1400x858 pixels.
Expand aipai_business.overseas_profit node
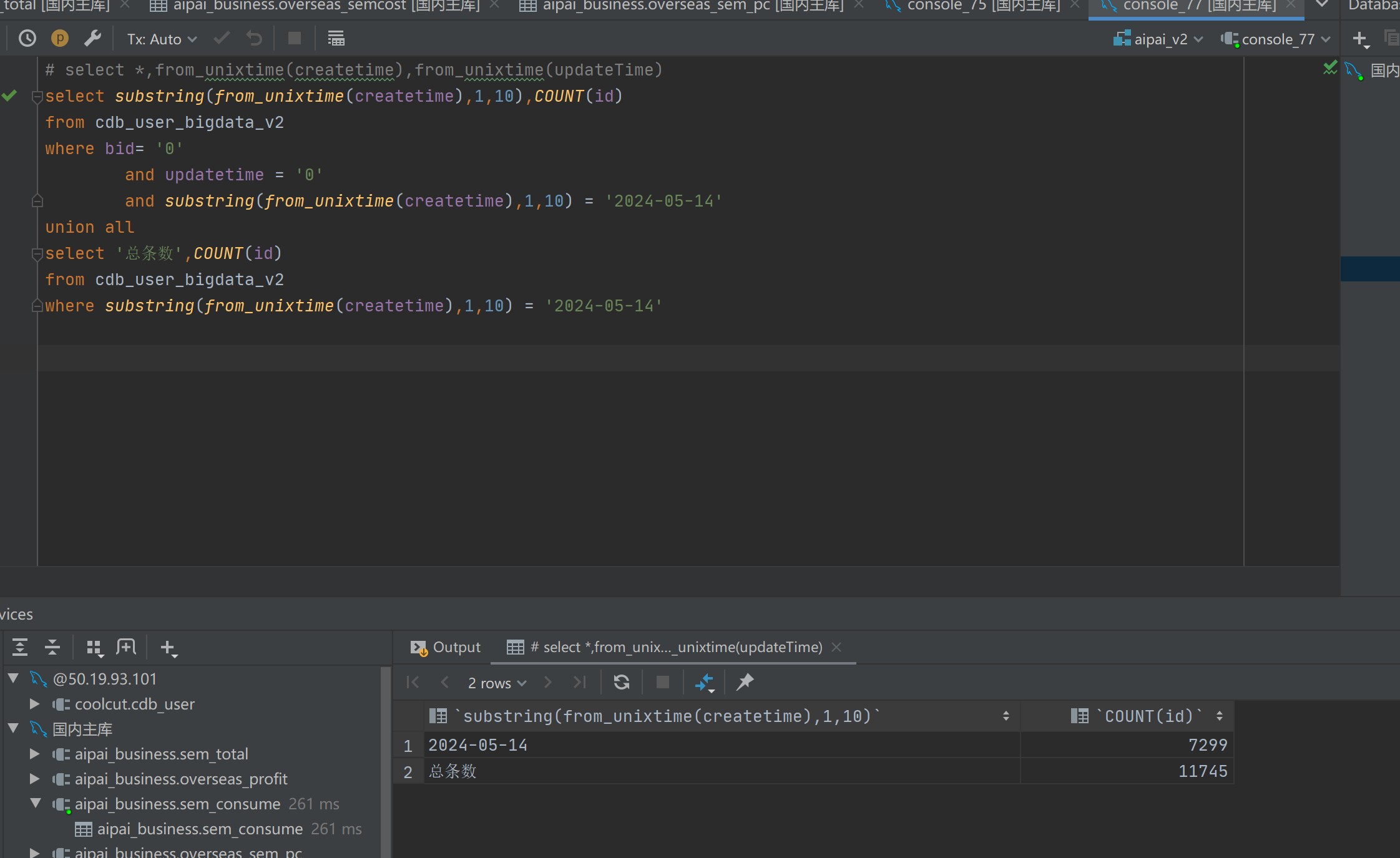click(x=35, y=779)
